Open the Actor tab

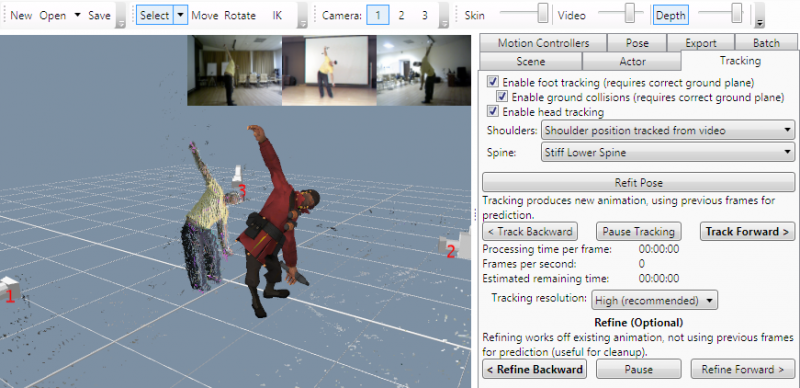click(x=632, y=61)
